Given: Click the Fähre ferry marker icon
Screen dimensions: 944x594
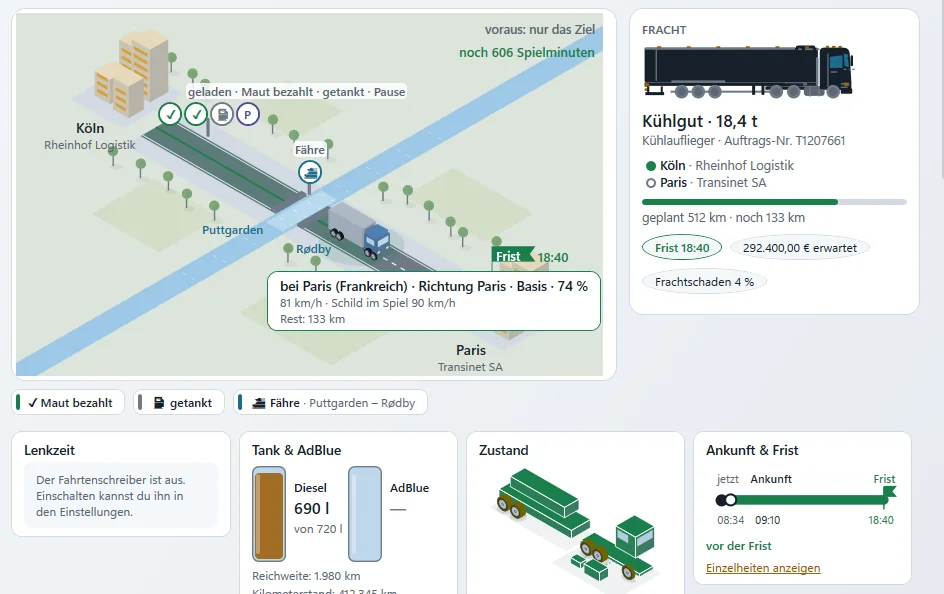Looking at the screenshot, I should click(x=310, y=173).
